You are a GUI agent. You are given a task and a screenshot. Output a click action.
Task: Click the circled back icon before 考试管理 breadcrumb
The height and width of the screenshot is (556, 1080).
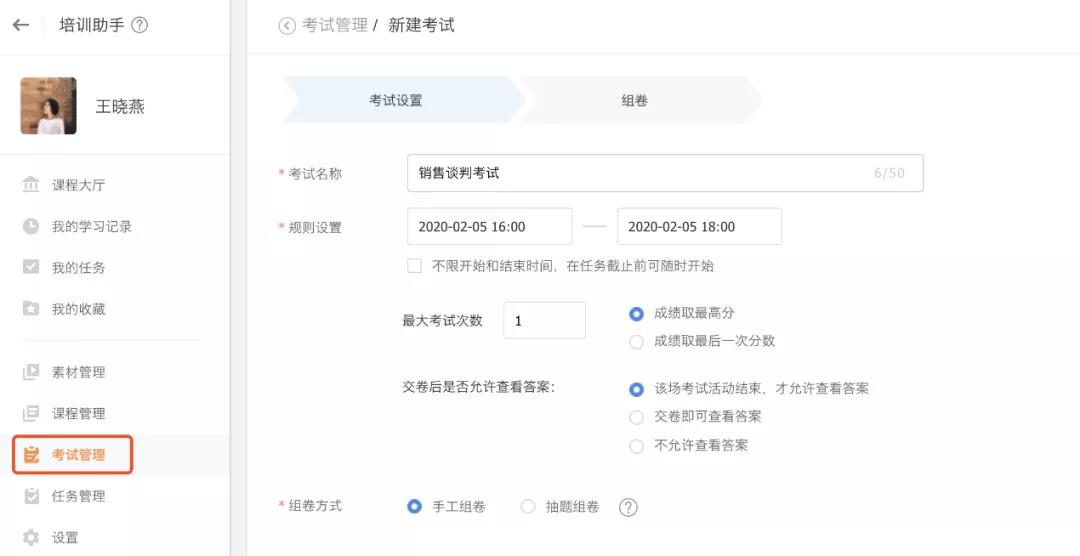[x=287, y=26]
